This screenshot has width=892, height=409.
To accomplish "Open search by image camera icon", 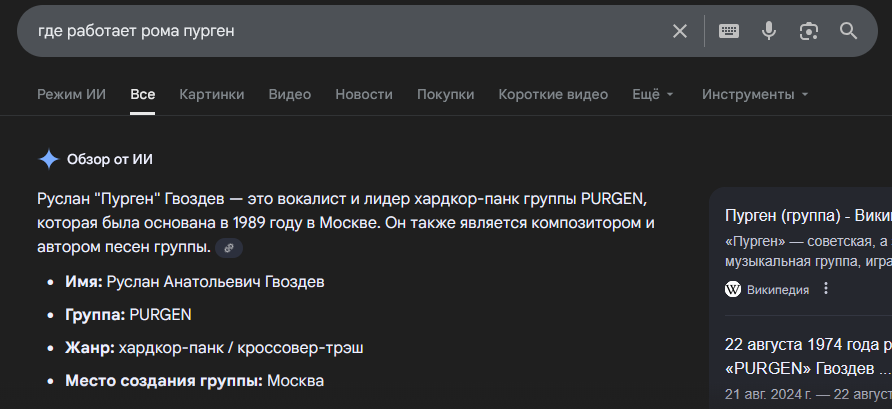I will pyautogui.click(x=809, y=31).
